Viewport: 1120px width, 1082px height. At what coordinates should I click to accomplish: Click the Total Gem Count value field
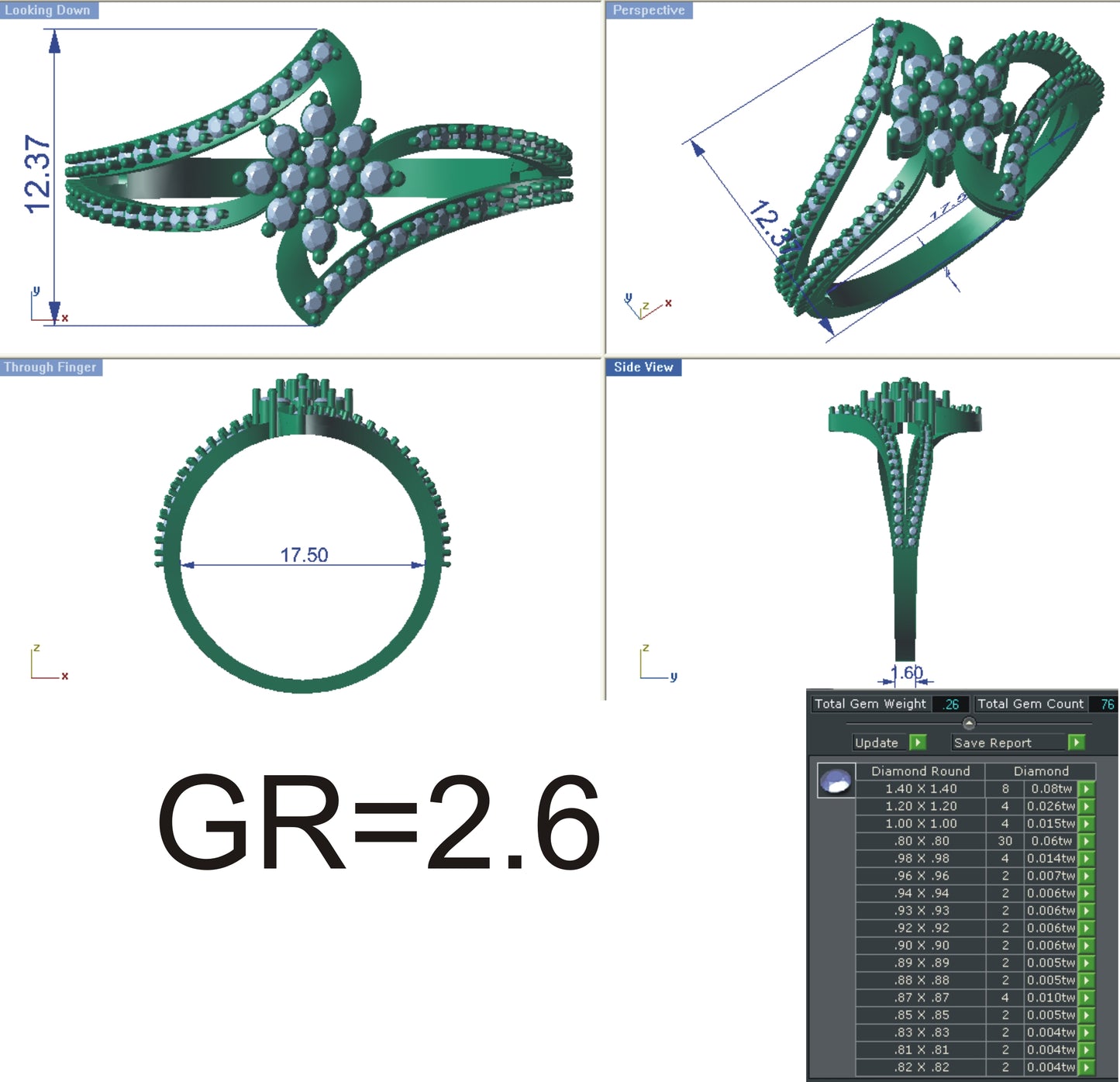[1104, 704]
